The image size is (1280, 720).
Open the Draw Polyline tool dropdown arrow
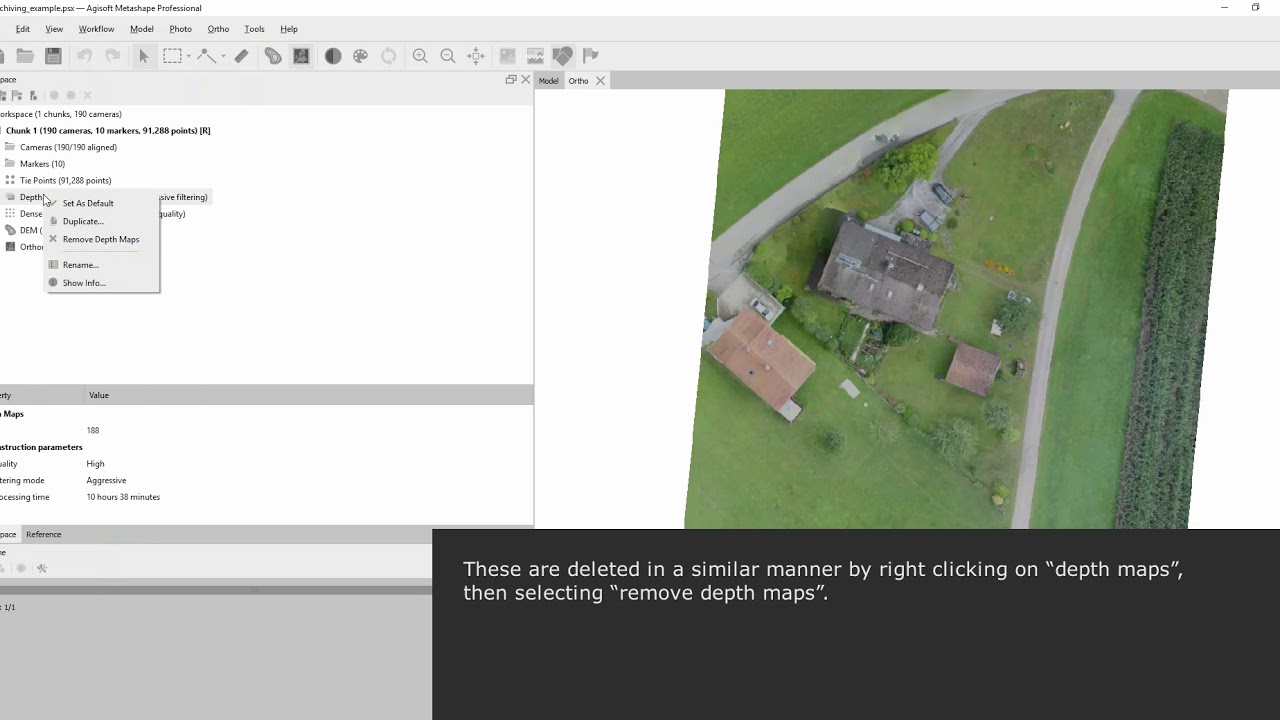(222, 57)
